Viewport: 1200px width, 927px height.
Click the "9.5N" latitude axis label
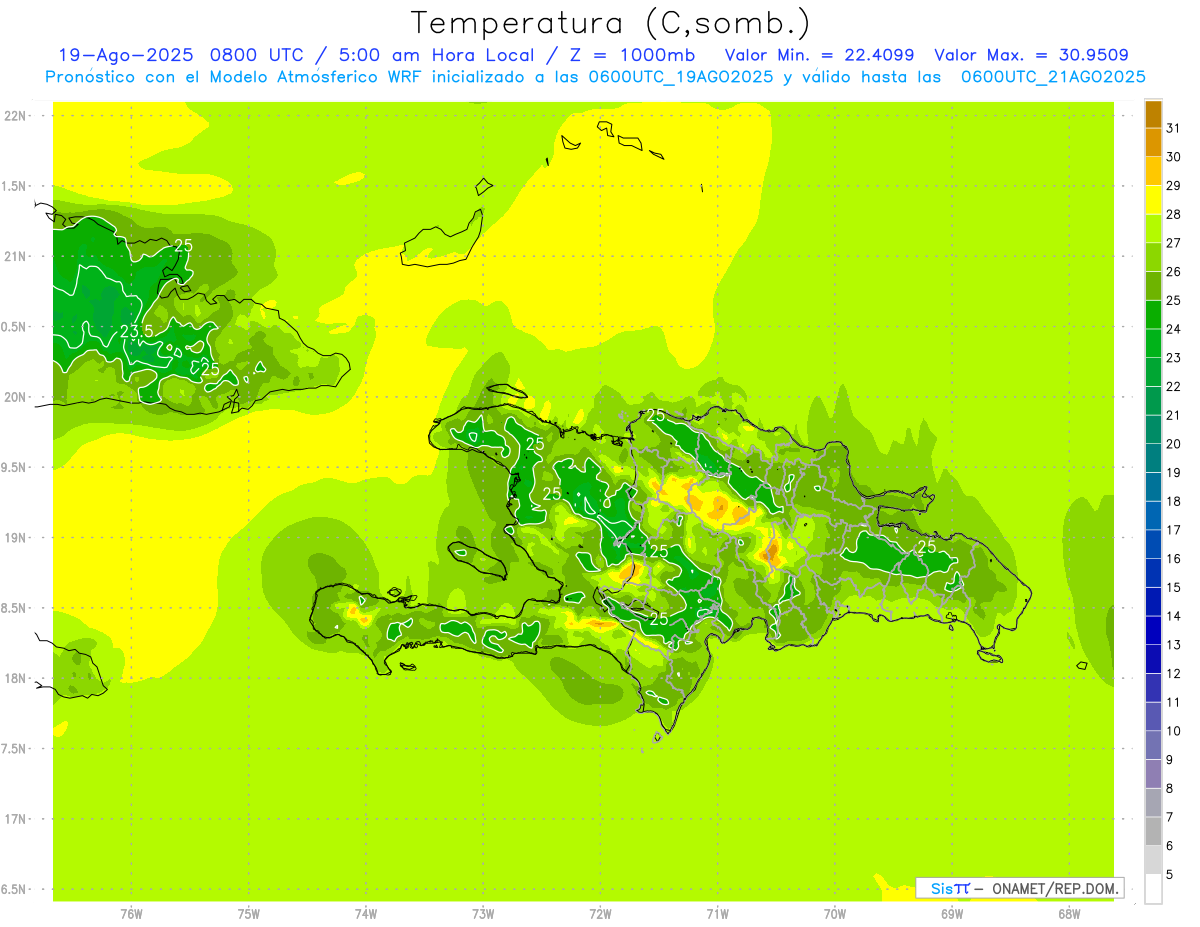point(13,467)
